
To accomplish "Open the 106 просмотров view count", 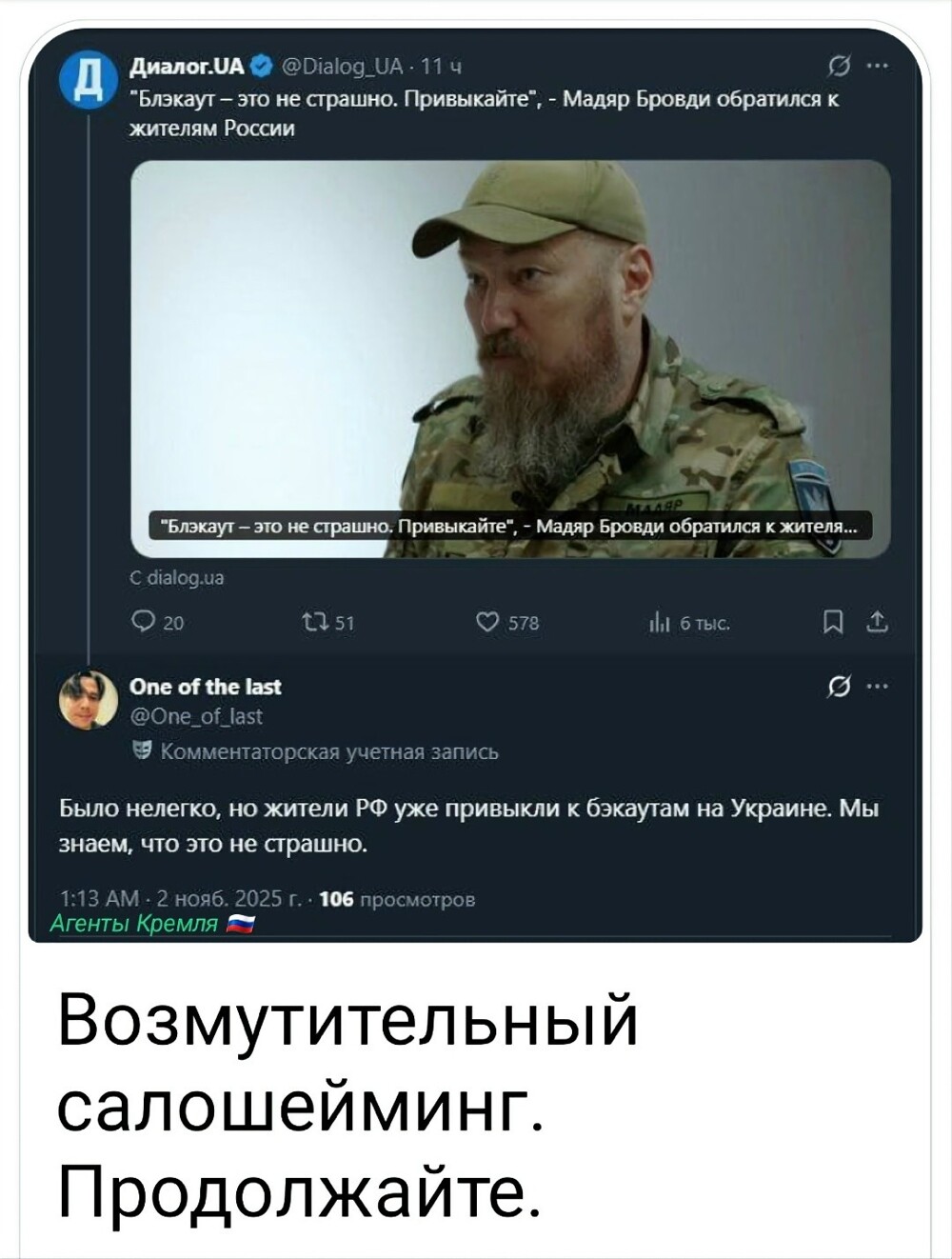I will pyautogui.click(x=398, y=899).
